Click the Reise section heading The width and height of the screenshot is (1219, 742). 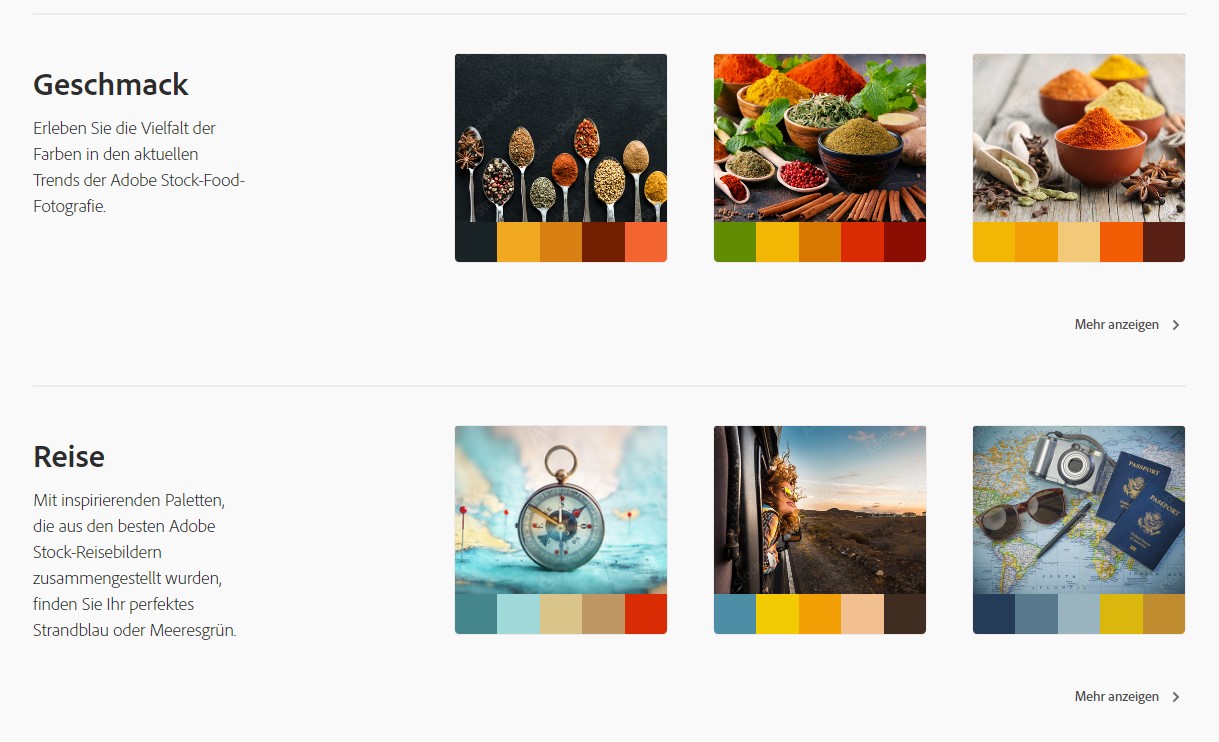(69, 457)
